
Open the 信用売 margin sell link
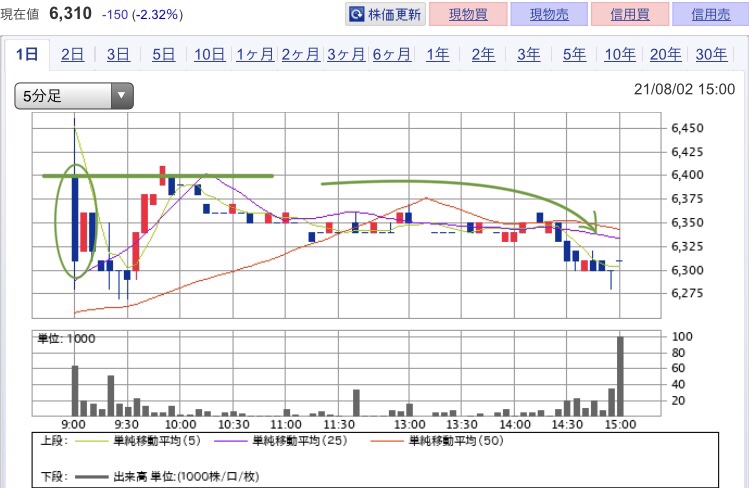click(x=710, y=14)
